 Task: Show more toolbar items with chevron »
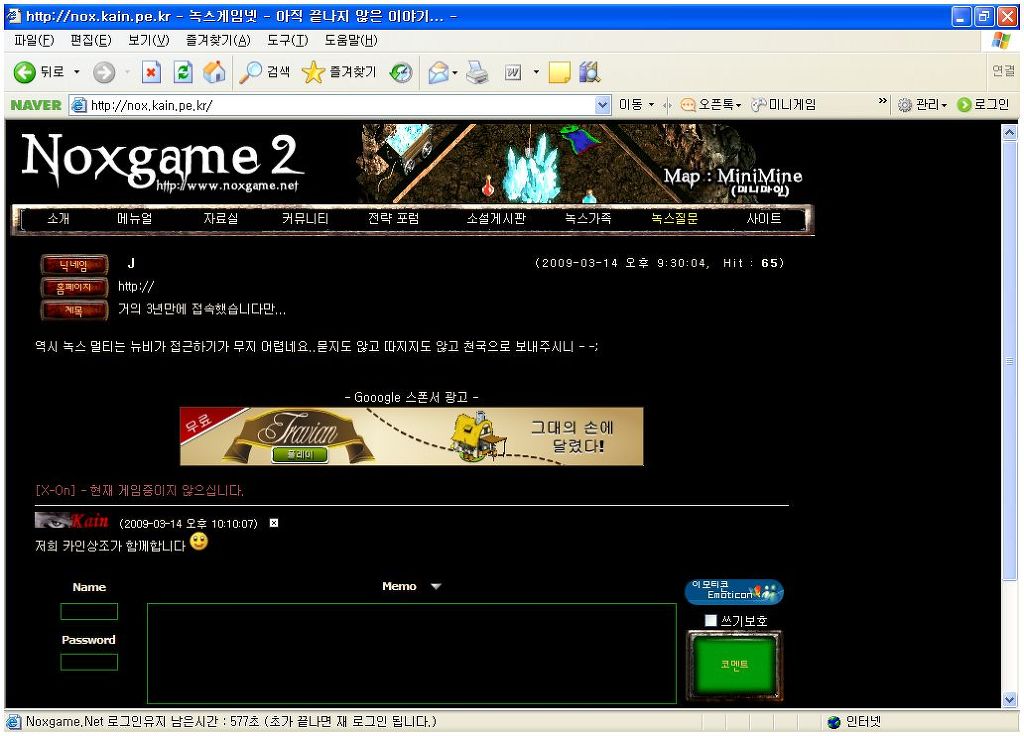[x=883, y=101]
